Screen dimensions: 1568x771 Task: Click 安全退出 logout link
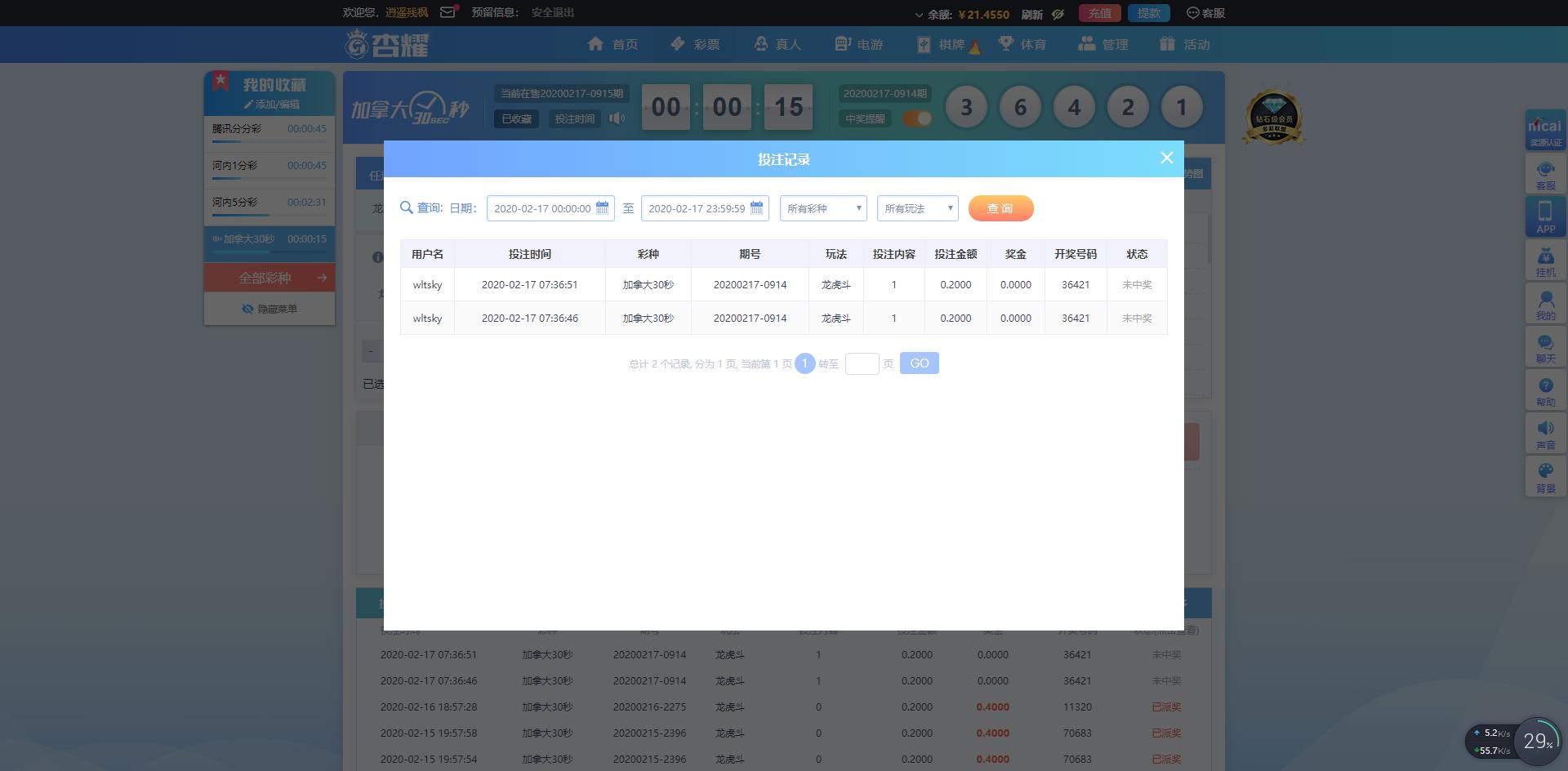[x=553, y=12]
